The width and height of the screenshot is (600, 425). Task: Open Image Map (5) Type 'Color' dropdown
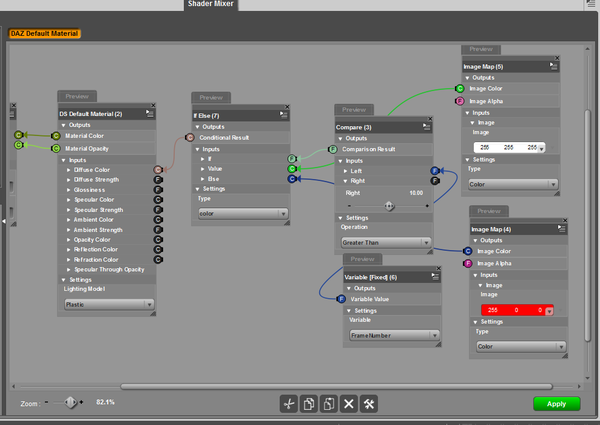(513, 184)
